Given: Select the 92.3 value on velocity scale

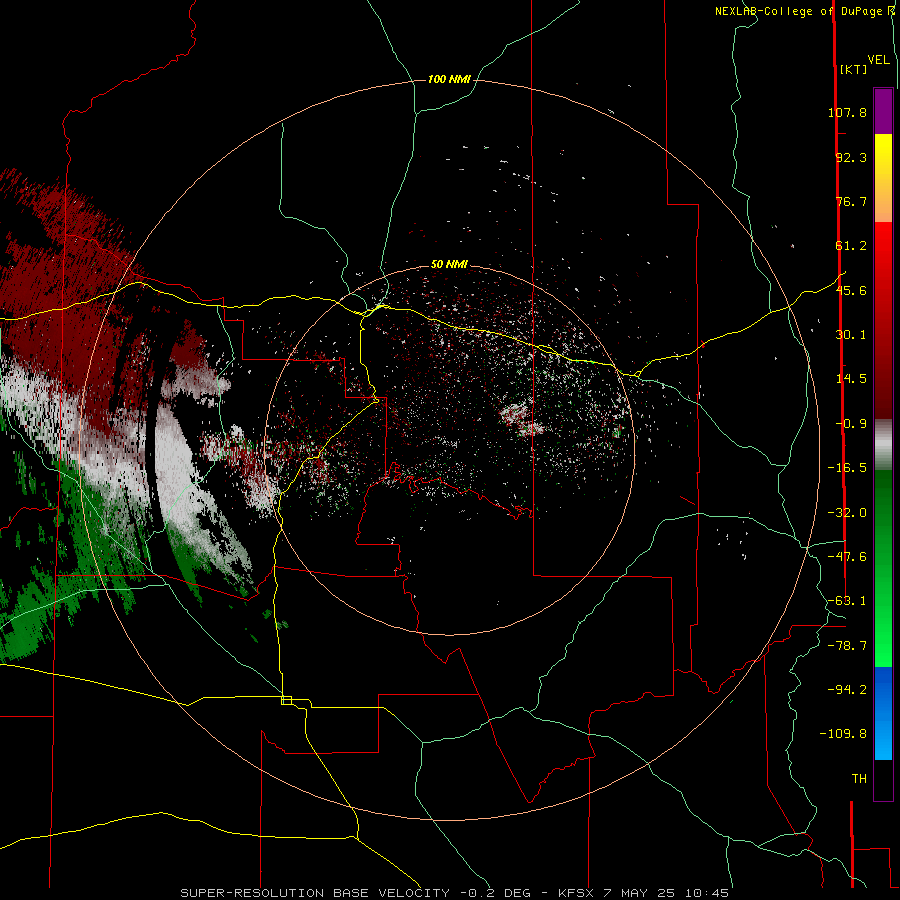Looking at the screenshot, I should [851, 157].
